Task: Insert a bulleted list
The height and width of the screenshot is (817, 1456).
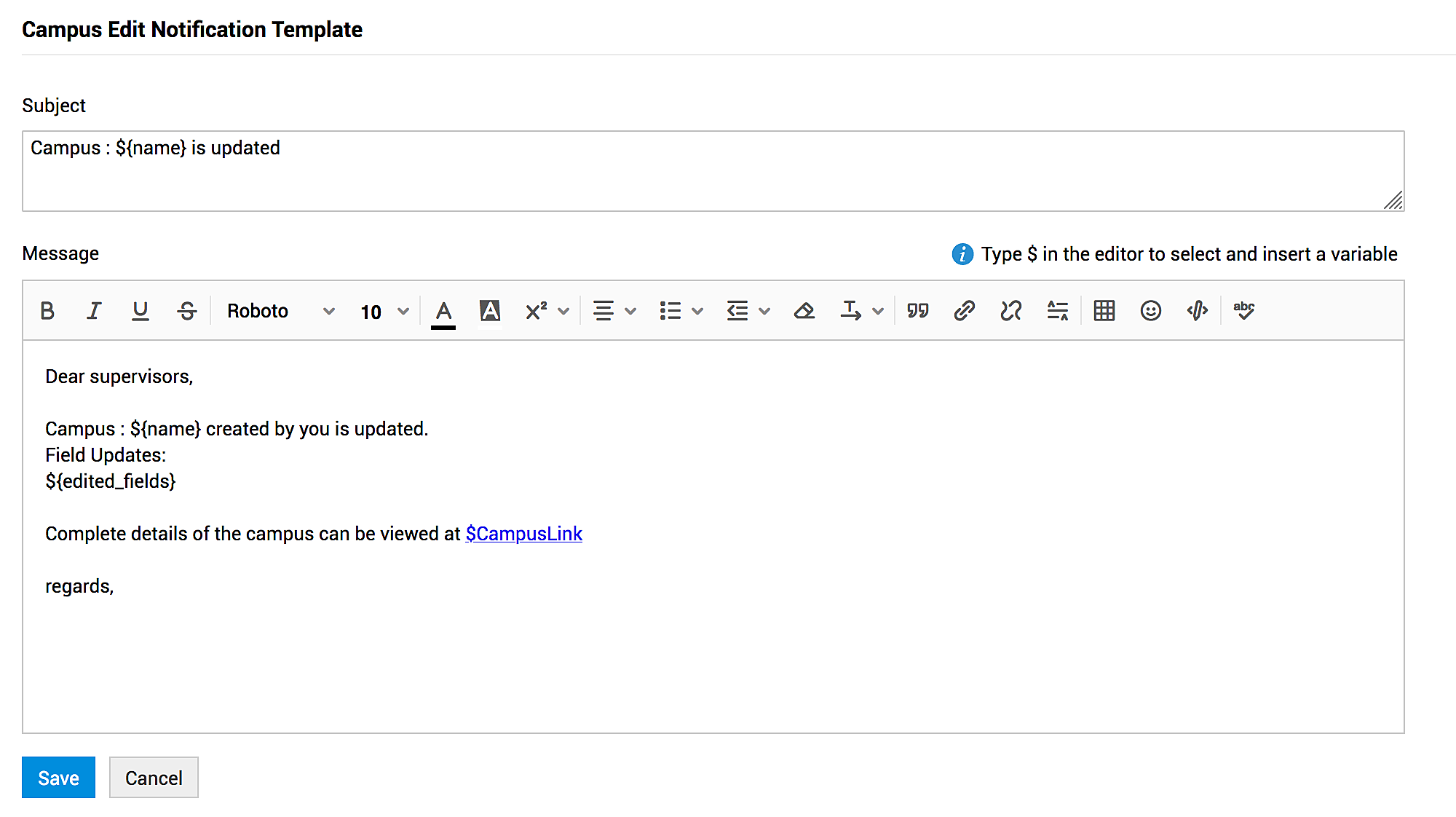Action: pos(670,311)
